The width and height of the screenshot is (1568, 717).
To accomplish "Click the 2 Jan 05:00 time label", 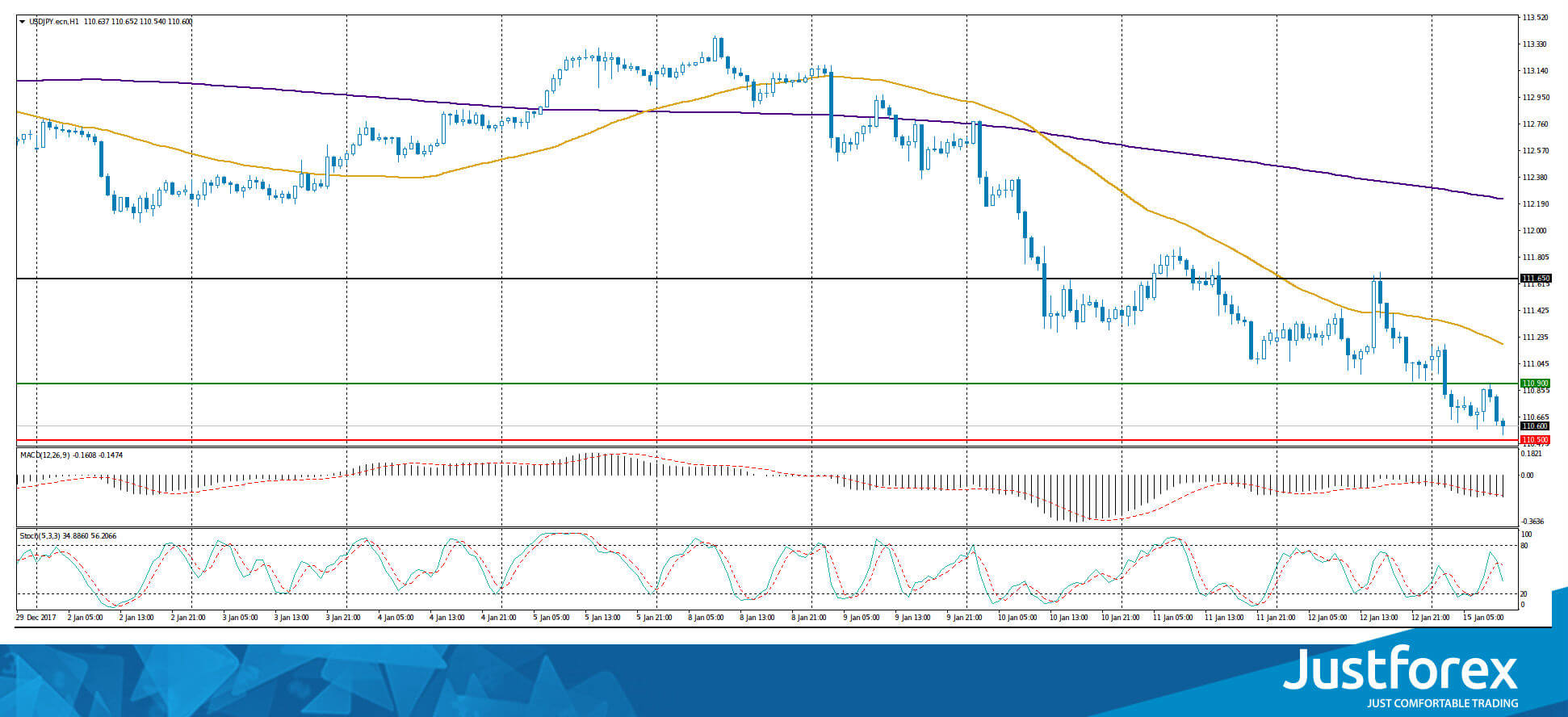I will tap(85, 618).
